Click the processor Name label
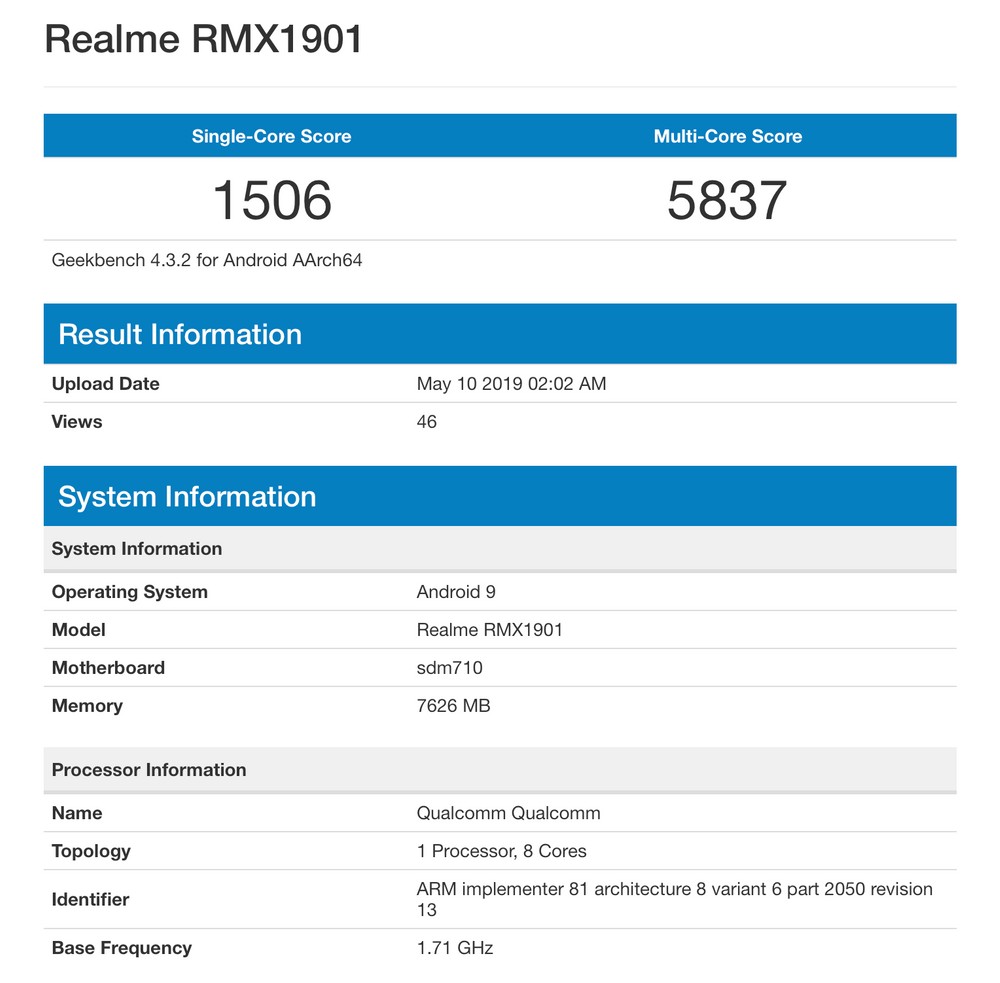This screenshot has width=1000, height=983. [x=77, y=813]
